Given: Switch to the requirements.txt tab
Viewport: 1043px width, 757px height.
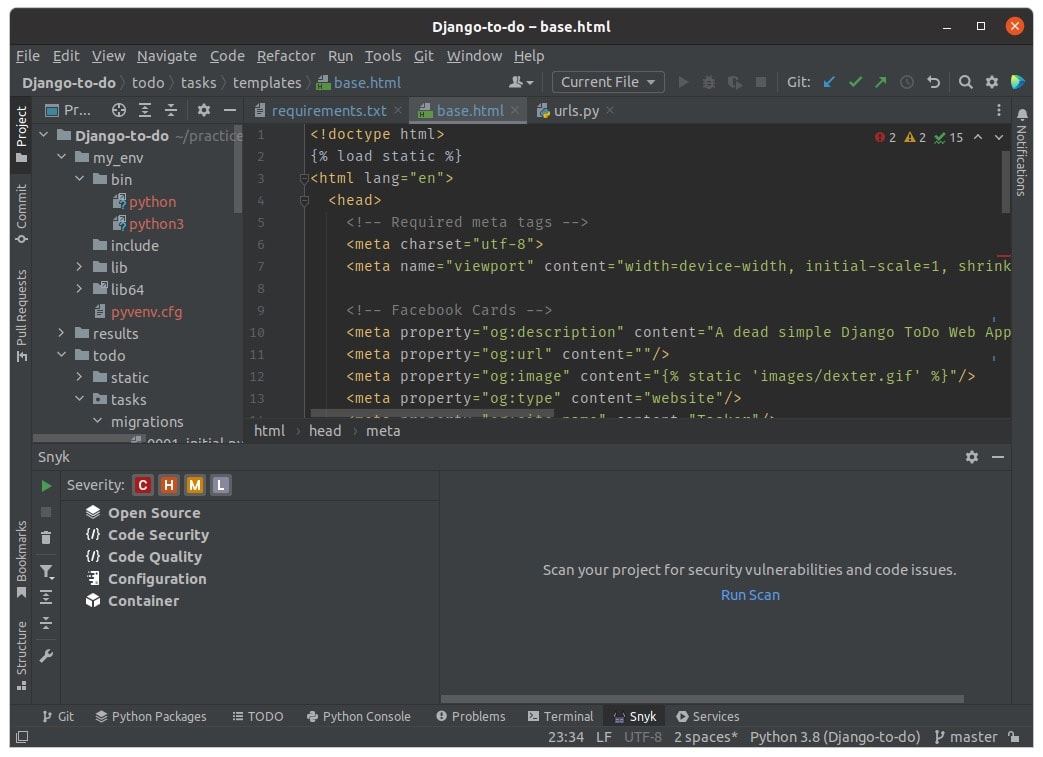Looking at the screenshot, I should [x=328, y=110].
